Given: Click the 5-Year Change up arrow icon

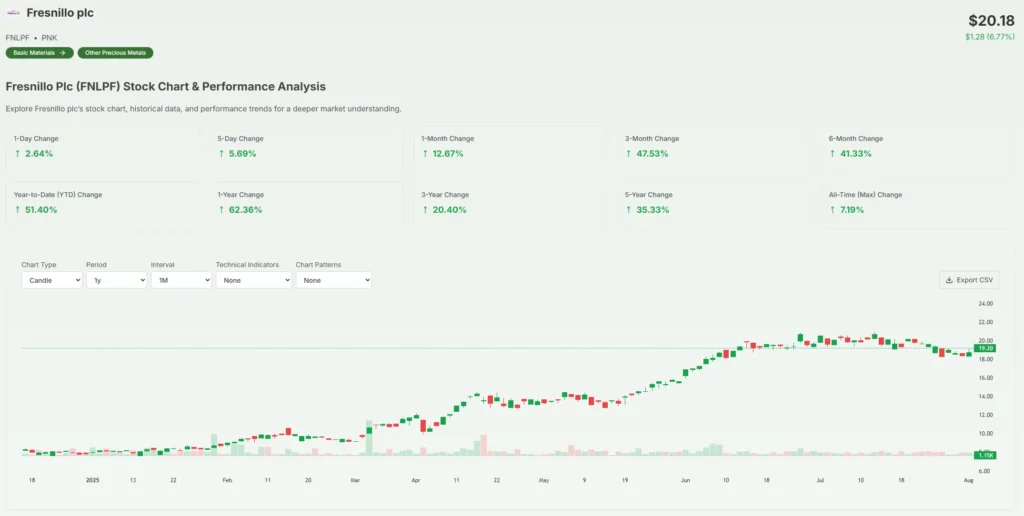Looking at the screenshot, I should click(x=629, y=210).
